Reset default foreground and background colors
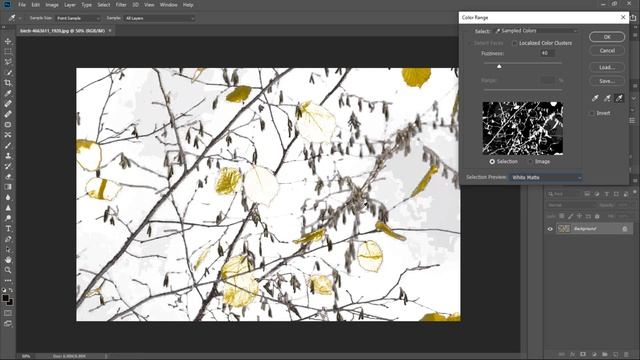The height and width of the screenshot is (360, 640). click(x=4, y=290)
